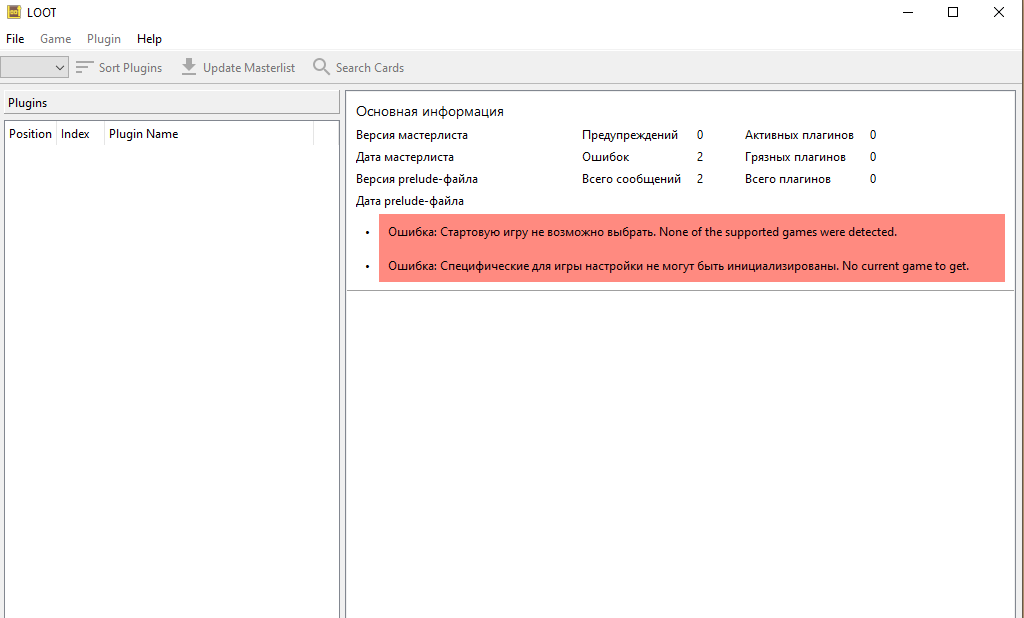
Task: Click the Plugins panel title
Action: click(x=27, y=103)
